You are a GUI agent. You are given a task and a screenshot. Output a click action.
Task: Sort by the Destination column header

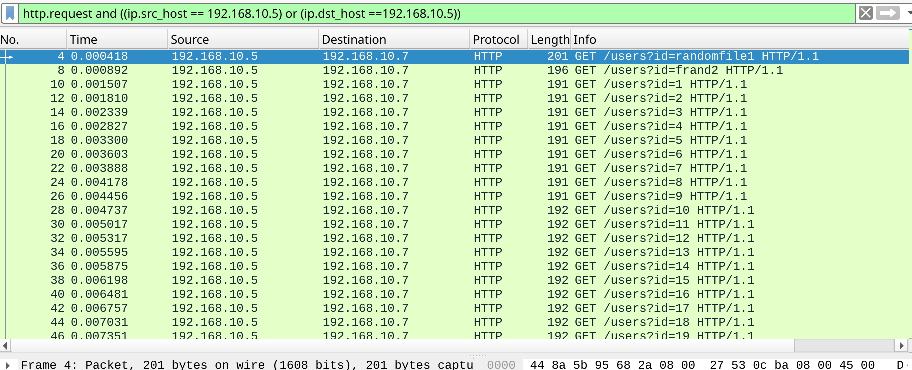(394, 40)
